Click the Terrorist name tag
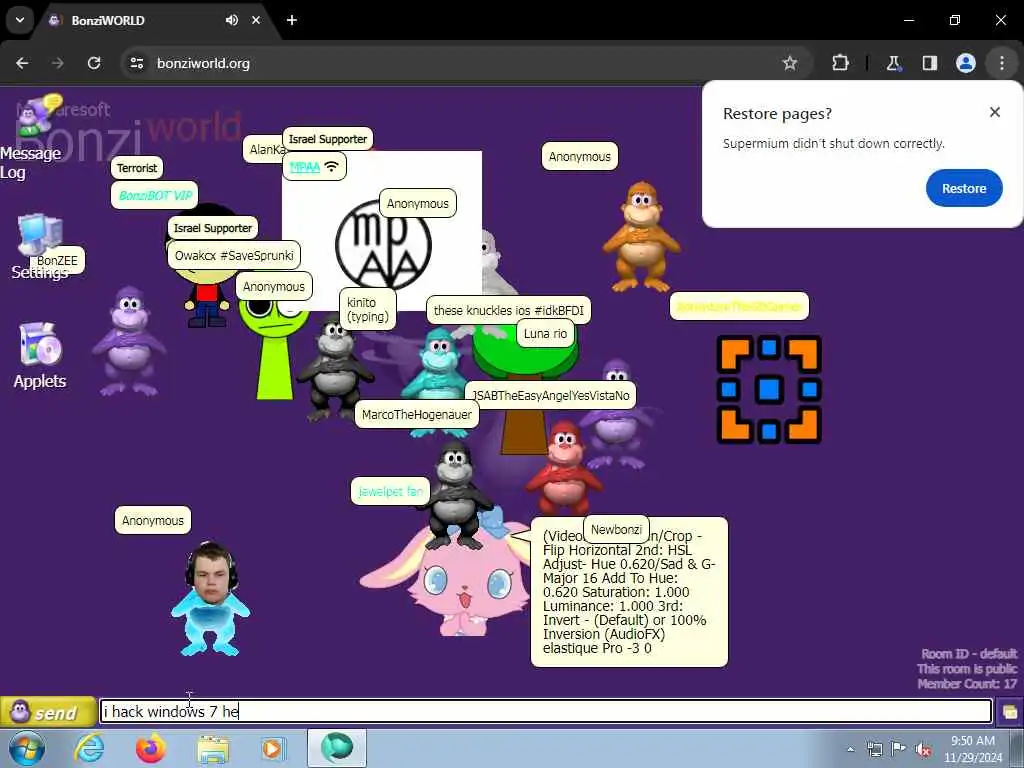1024x768 pixels. point(137,168)
